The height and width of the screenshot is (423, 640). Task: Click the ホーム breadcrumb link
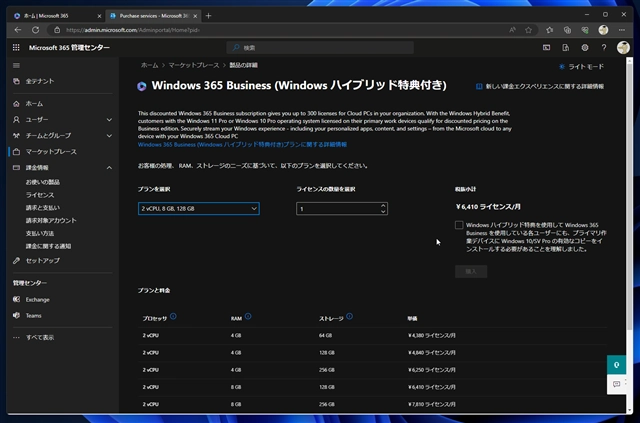coord(149,65)
